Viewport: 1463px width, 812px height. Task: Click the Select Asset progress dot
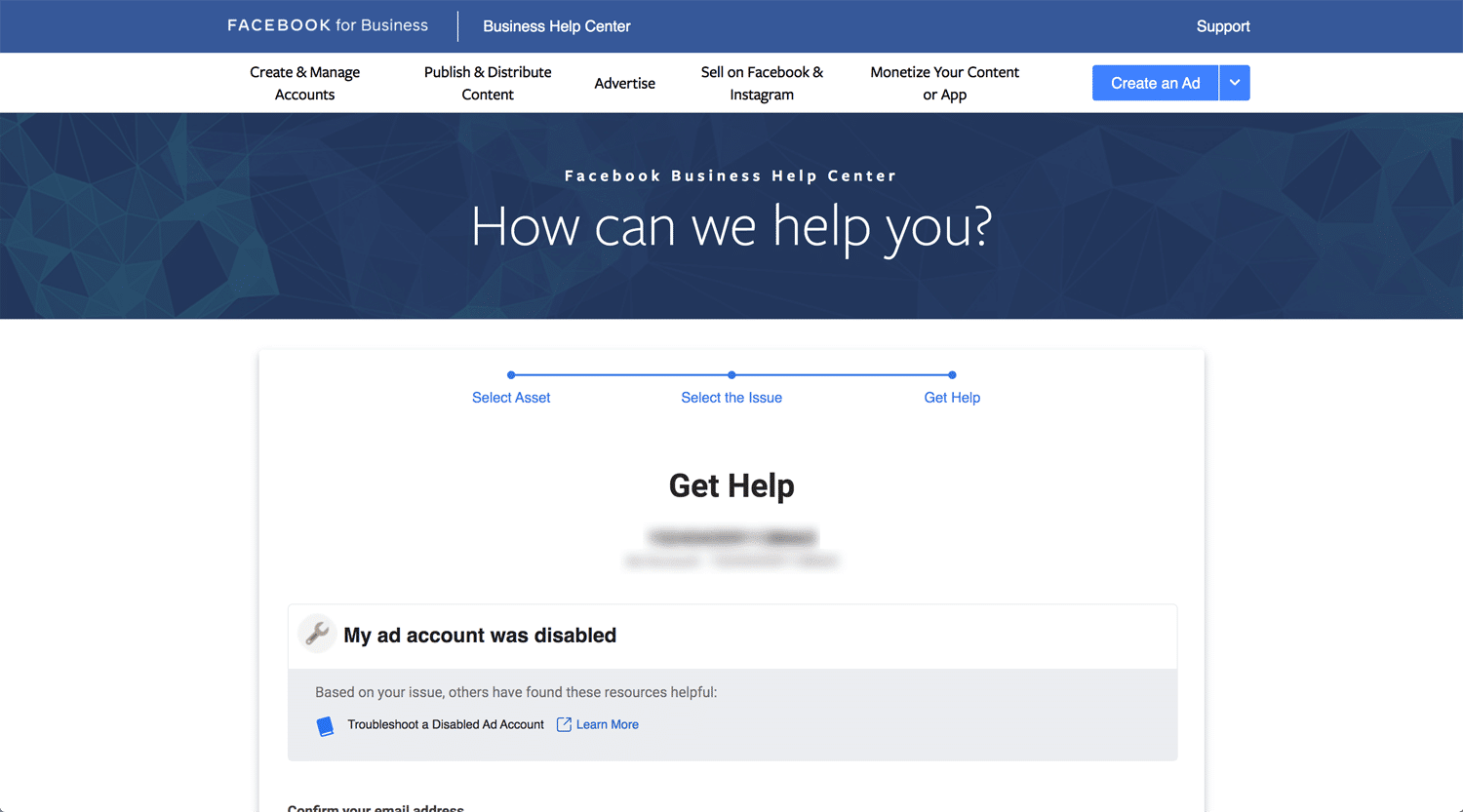[511, 374]
